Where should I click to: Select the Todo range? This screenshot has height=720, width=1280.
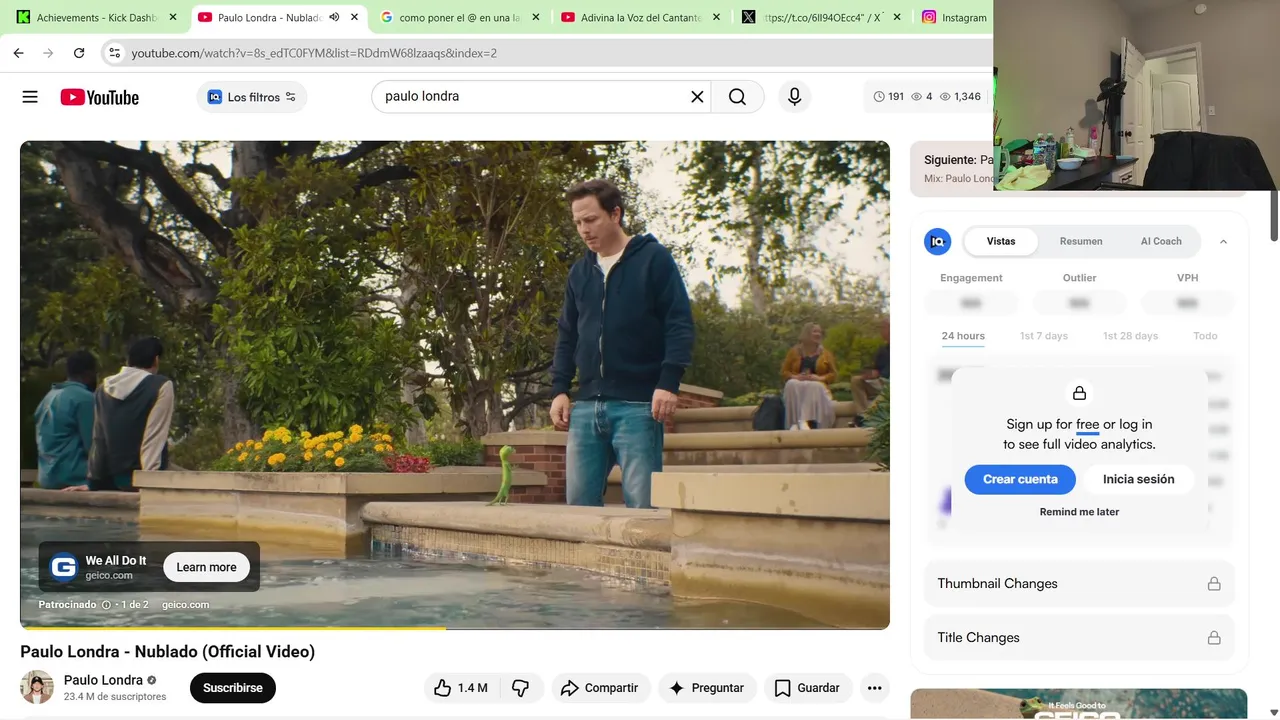(x=1205, y=336)
